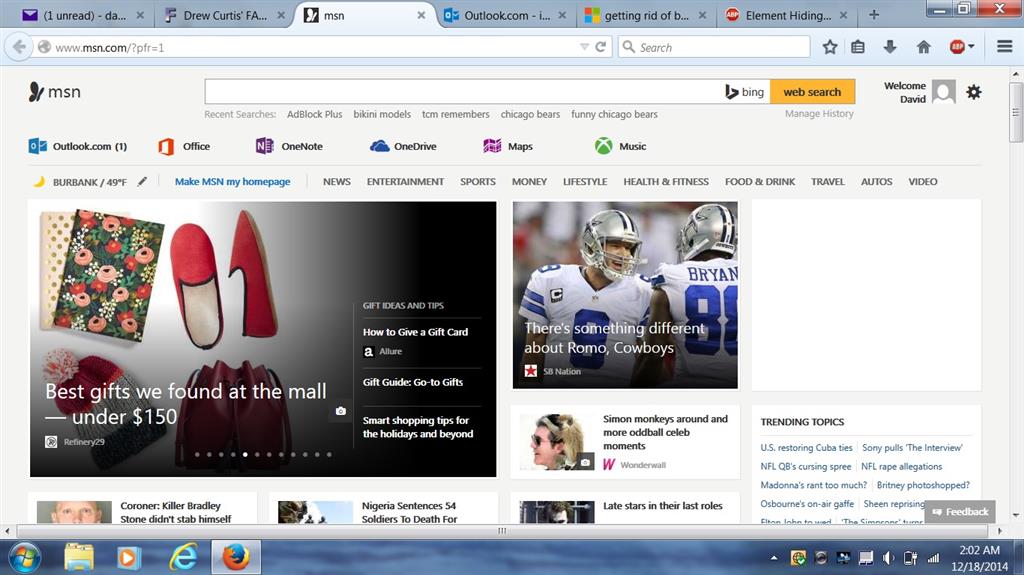Click the Firefox back arrow button
Screen dimensions: 1024x575
19,47
